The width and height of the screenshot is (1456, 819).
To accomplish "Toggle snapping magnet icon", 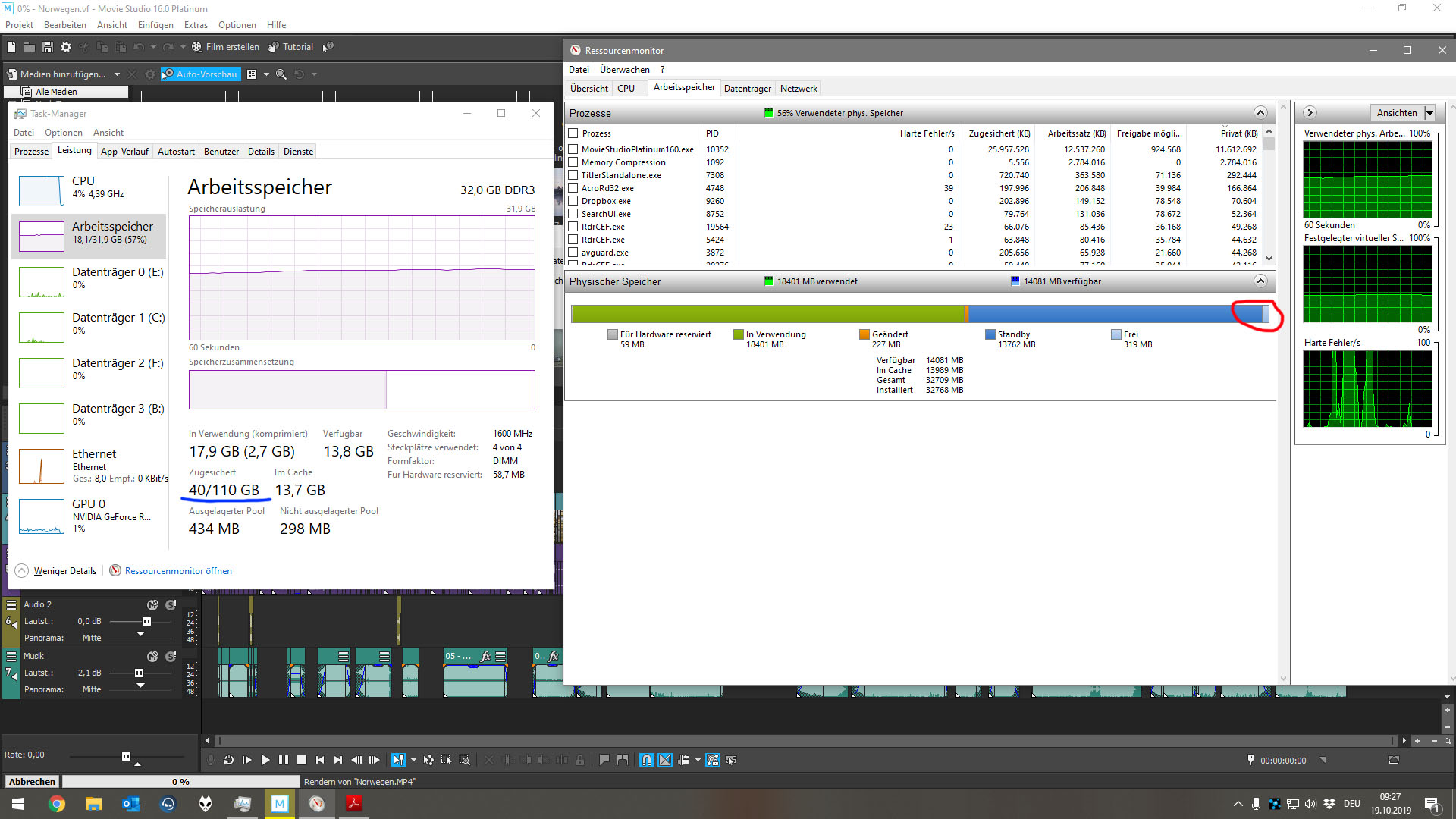I will pos(646,760).
